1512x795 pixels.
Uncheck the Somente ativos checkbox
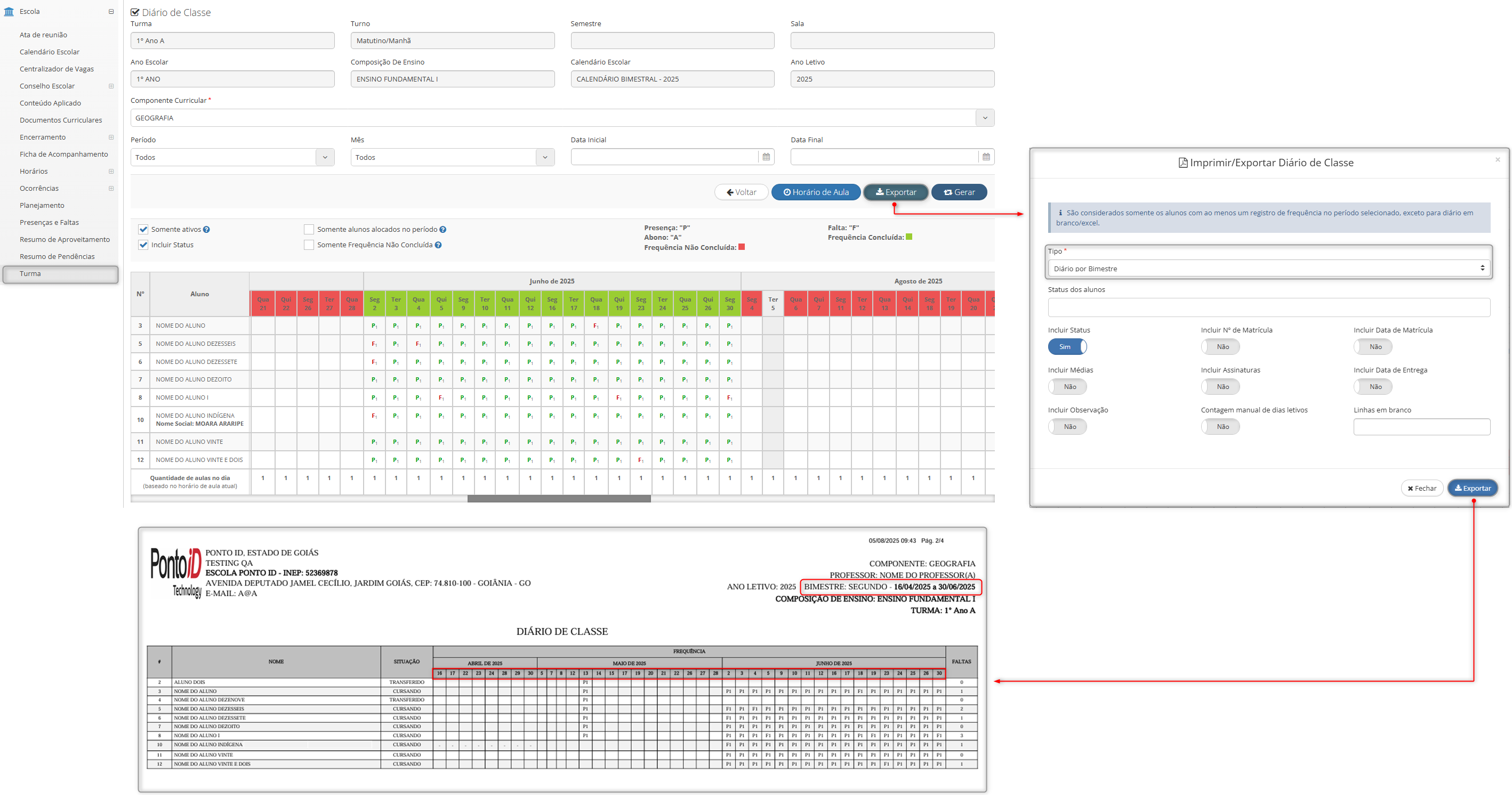tap(143, 230)
